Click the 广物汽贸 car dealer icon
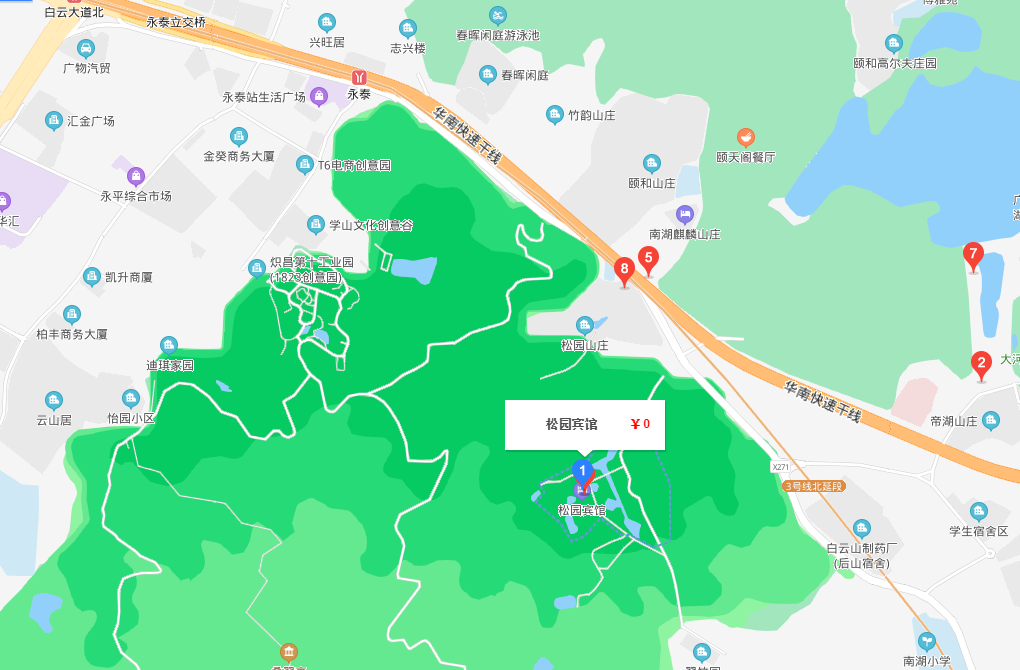This screenshot has width=1020, height=670. pos(86,48)
